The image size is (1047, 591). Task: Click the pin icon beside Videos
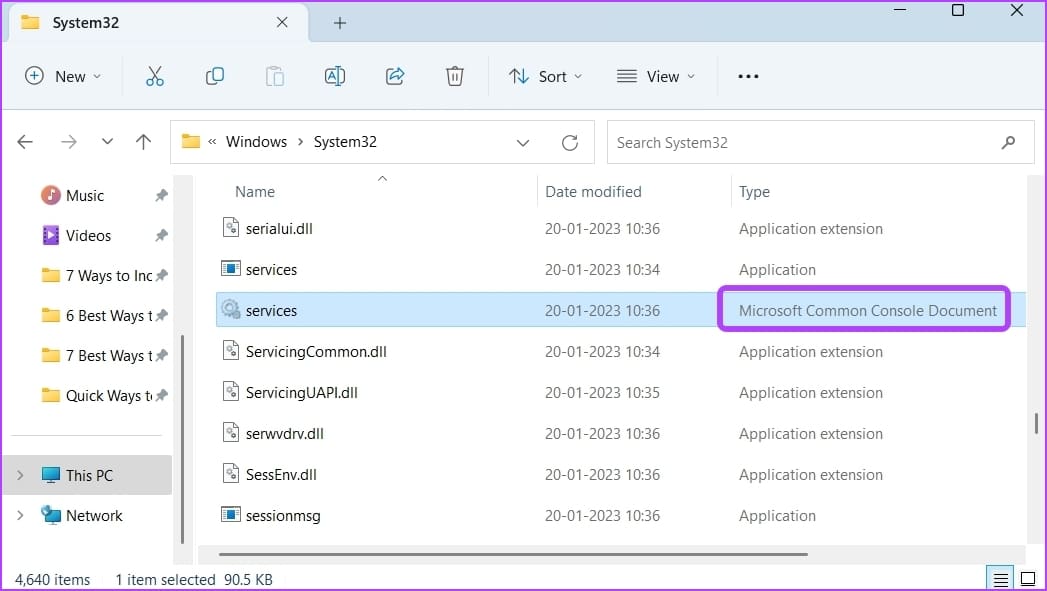click(161, 235)
